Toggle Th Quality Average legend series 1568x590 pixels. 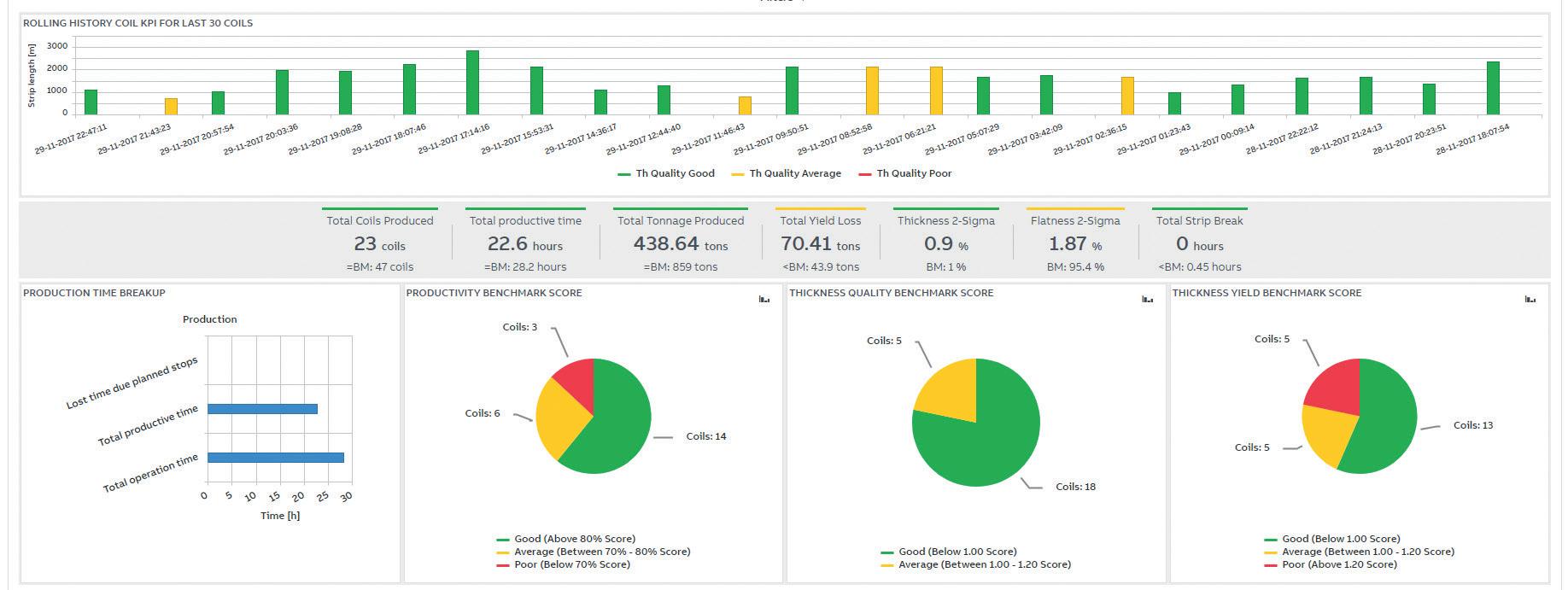tap(787, 173)
